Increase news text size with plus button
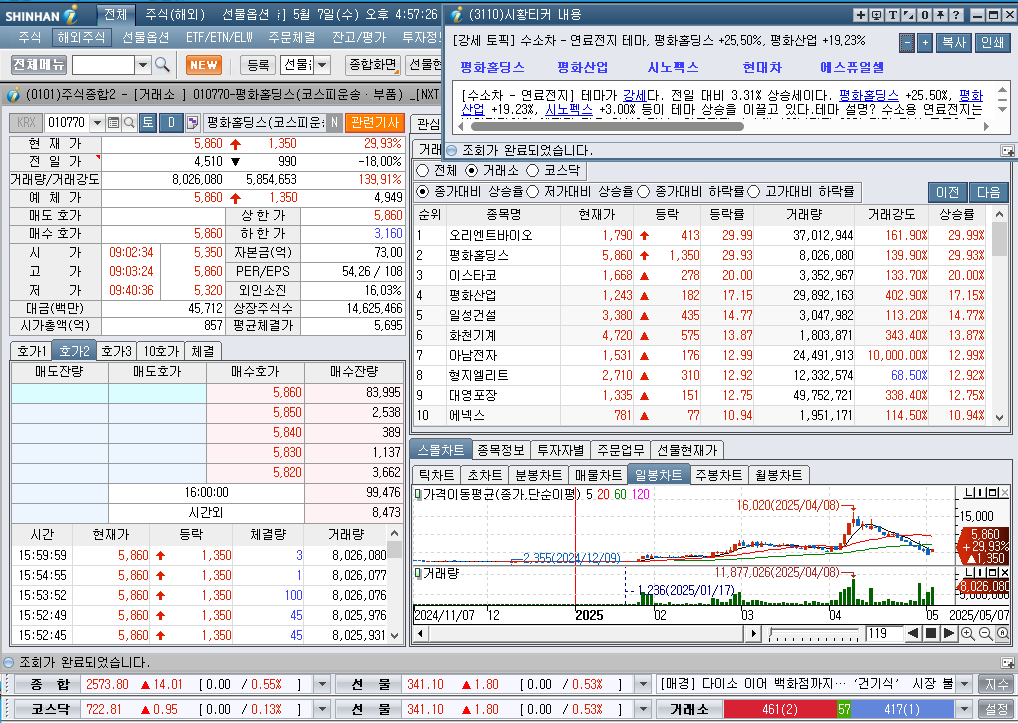This screenshot has width=1018, height=723. (x=925, y=43)
